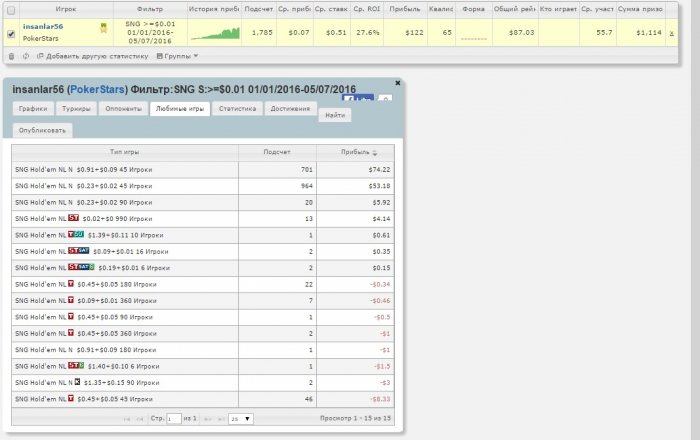
Task: Click turbo icon in $0.45+$0.05 90 row
Action: [71, 316]
